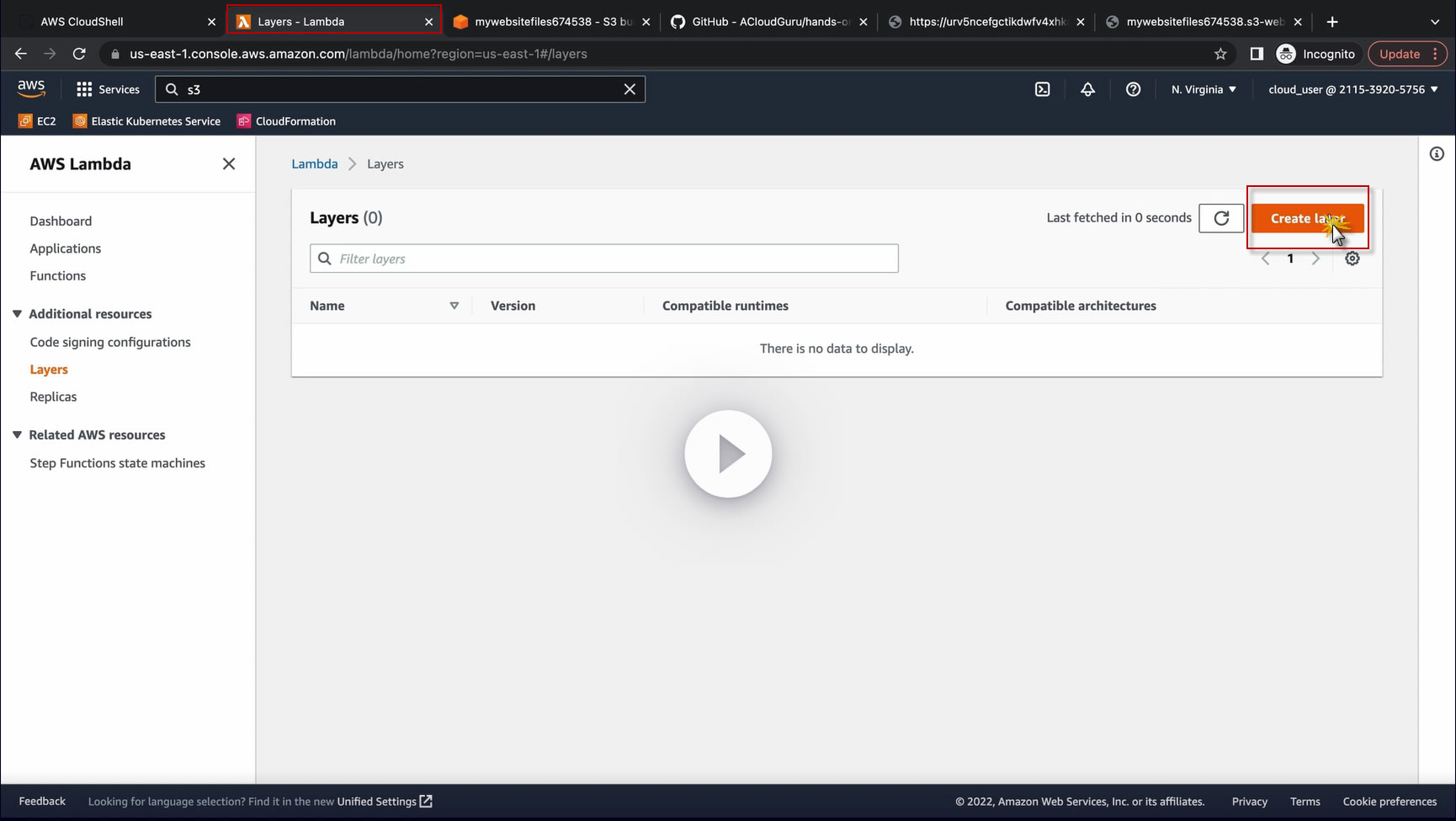Go to the previous layers page

[1265, 259]
